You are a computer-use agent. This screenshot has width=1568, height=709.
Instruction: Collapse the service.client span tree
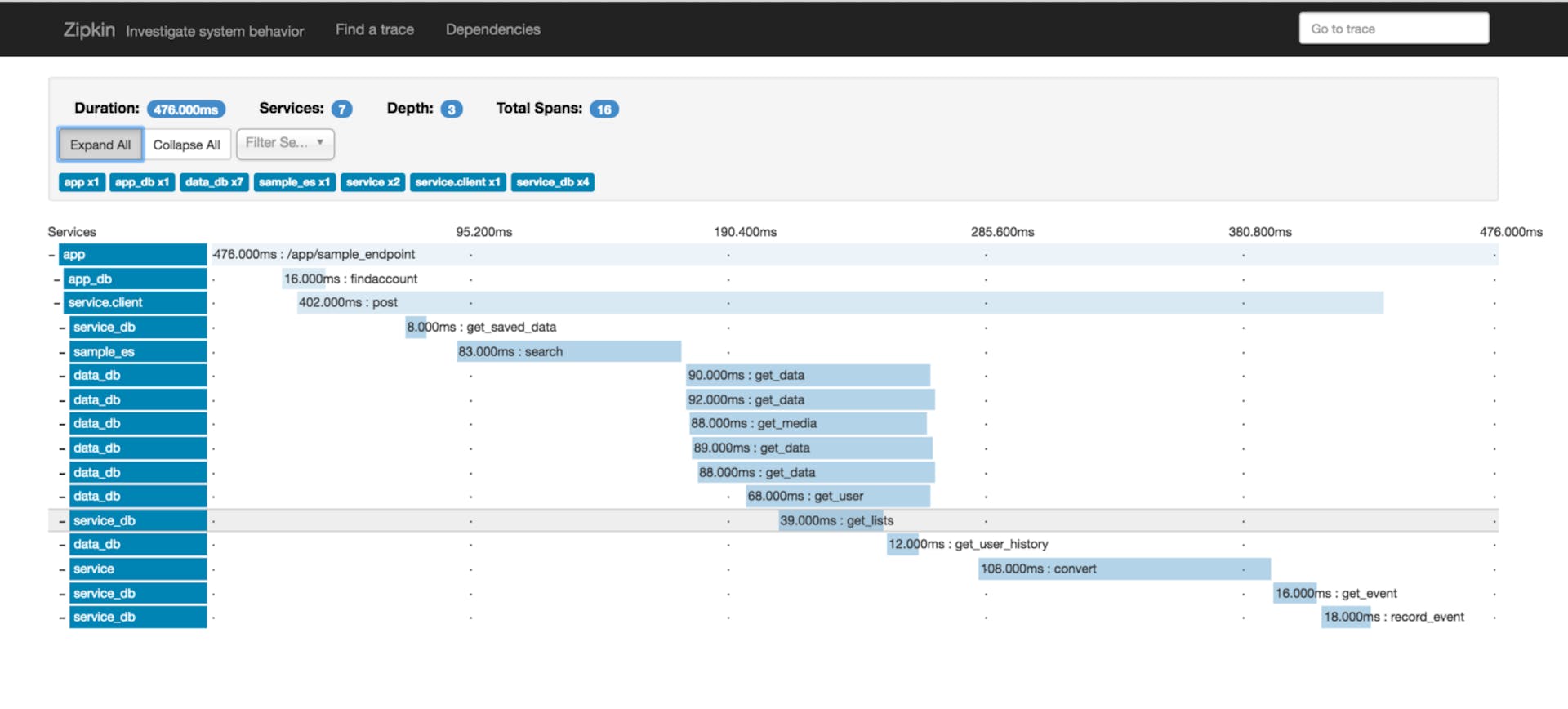[x=56, y=303]
